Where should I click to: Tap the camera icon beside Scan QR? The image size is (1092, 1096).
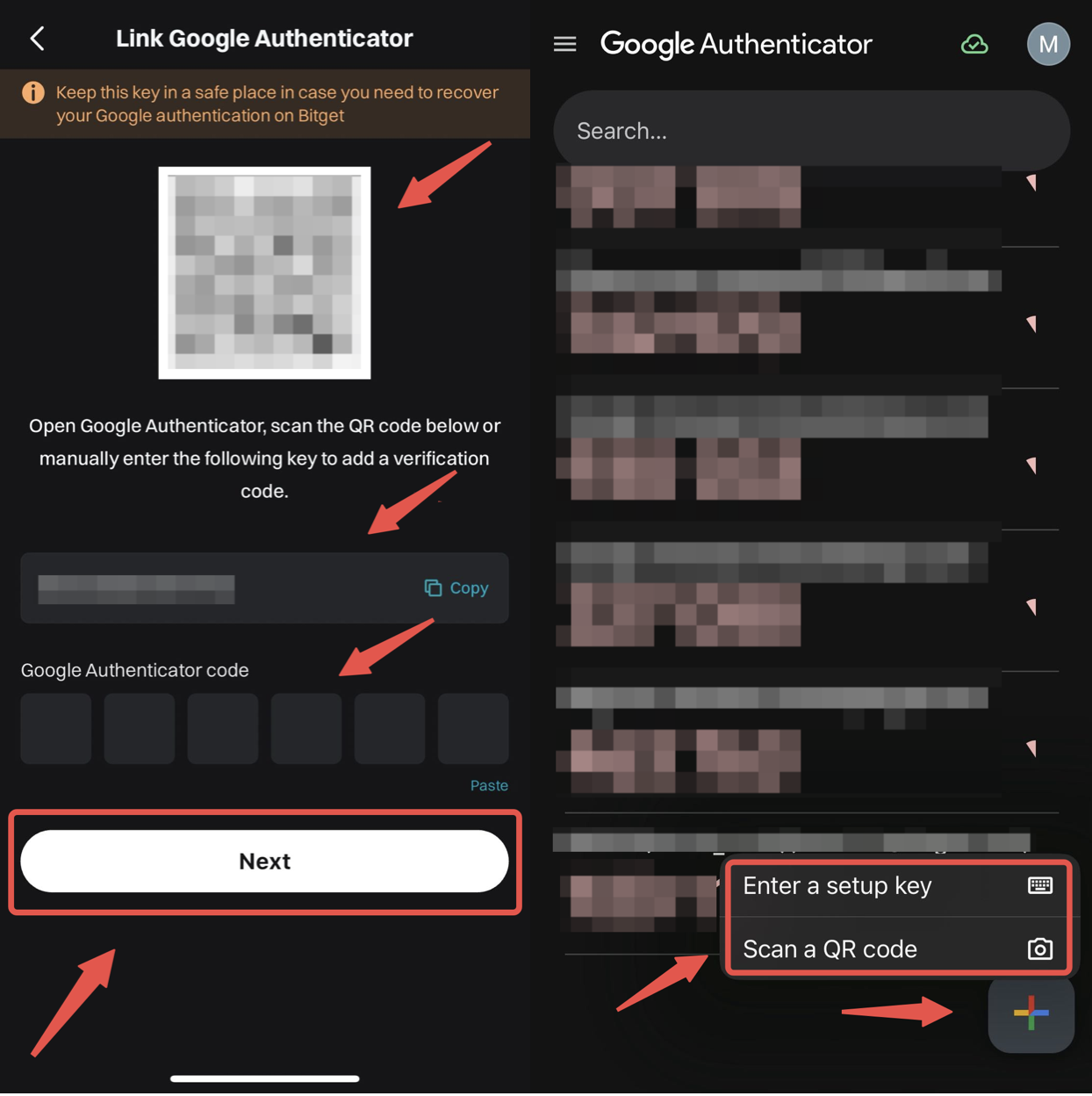pyautogui.click(x=1040, y=949)
